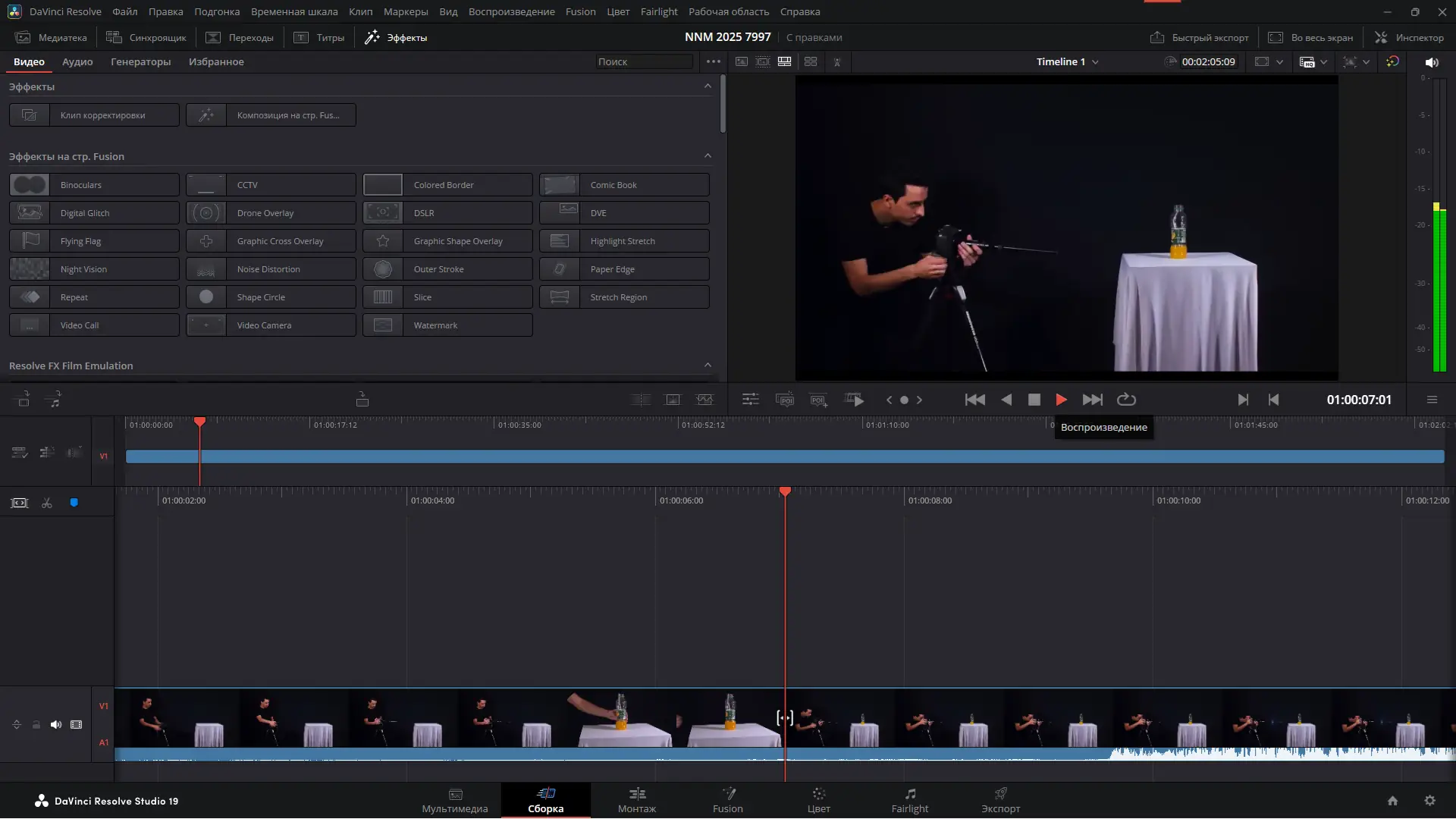Open the Цвет page icon
This screenshot has height=819, width=1456.
818,794
